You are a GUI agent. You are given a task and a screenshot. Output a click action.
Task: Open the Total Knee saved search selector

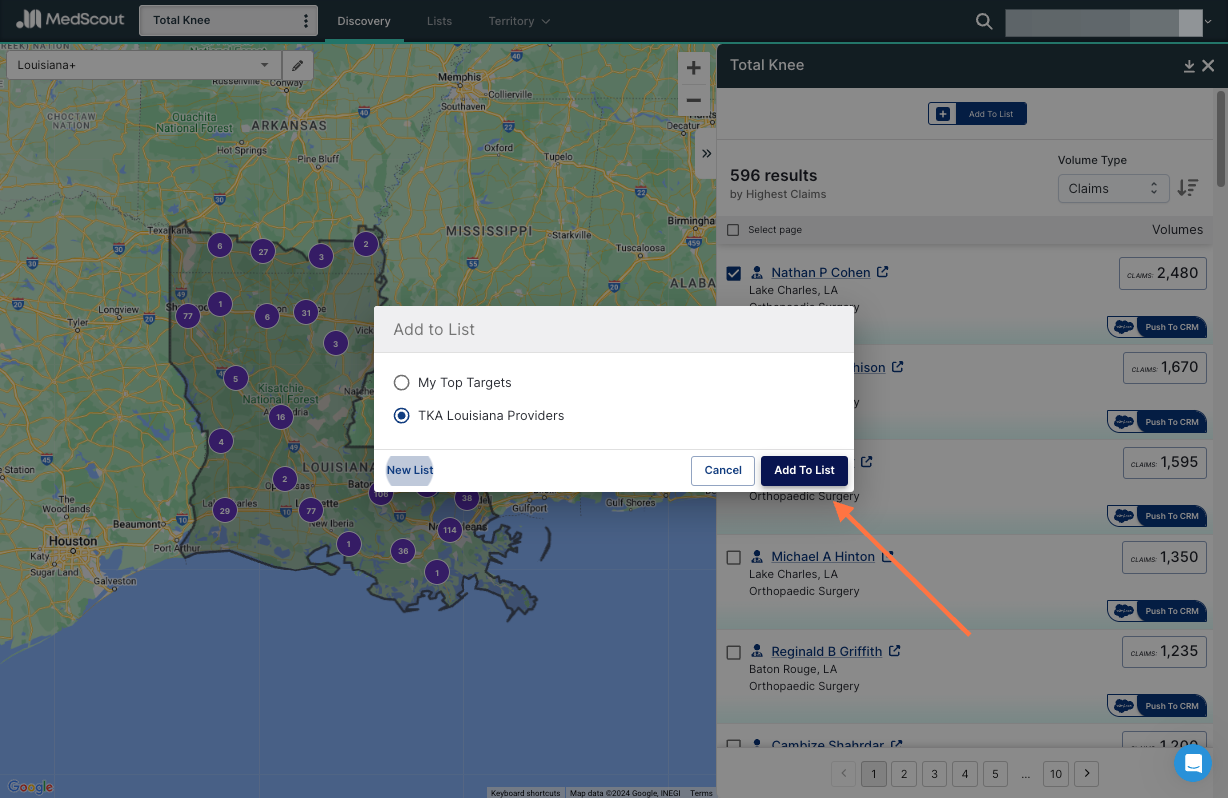[x=228, y=21]
